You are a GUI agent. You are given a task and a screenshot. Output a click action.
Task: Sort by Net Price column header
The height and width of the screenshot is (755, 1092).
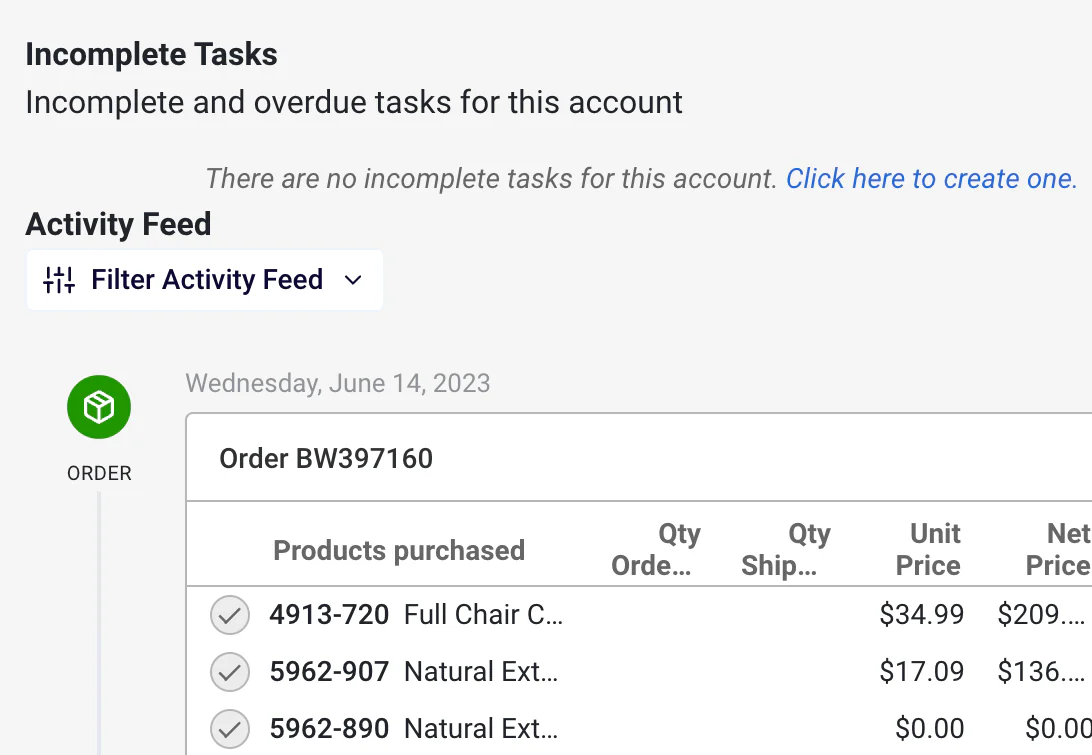pos(1058,550)
